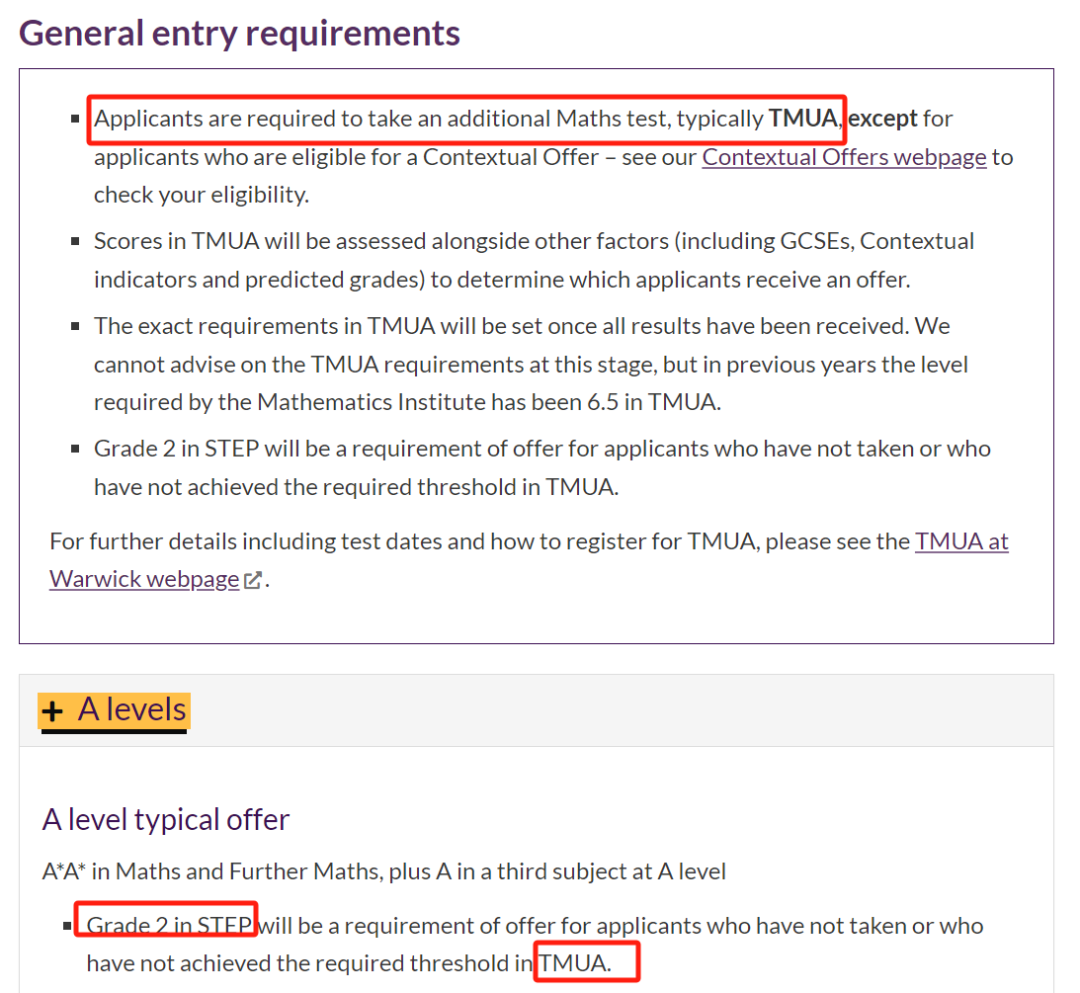Click the plus icon beside A levels
The width and height of the screenshot is (1080, 993).
(52, 711)
